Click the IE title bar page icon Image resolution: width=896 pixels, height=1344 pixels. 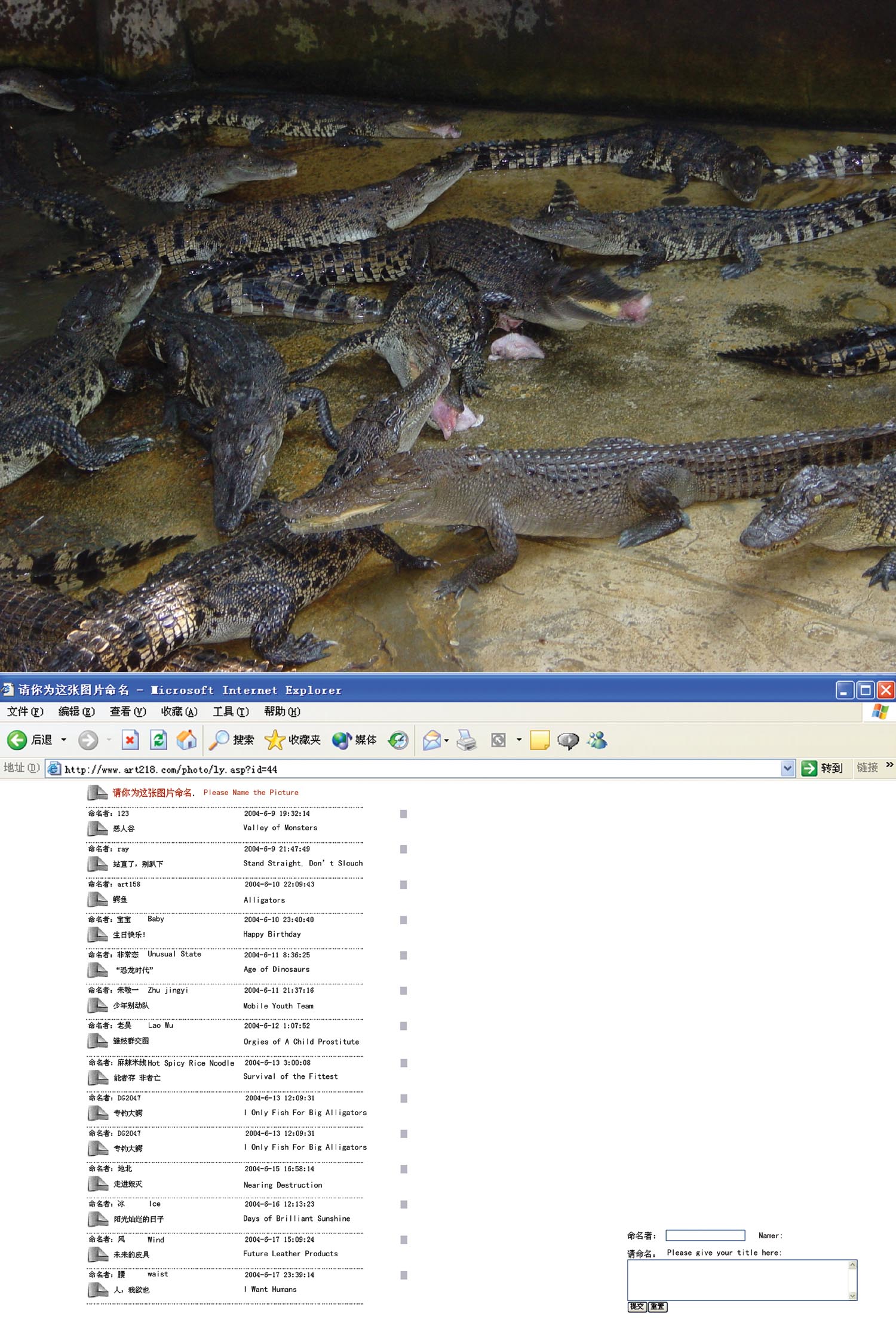point(7,690)
